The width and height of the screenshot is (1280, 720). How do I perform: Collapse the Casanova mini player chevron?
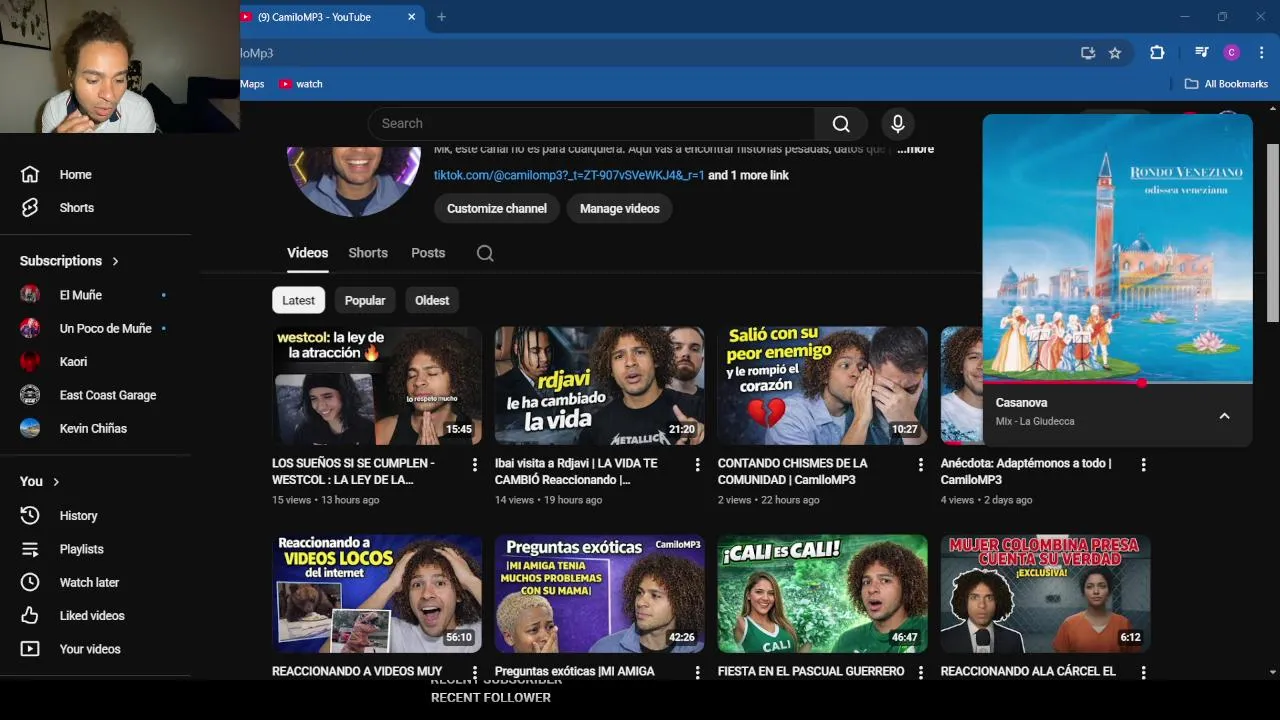(1224, 416)
